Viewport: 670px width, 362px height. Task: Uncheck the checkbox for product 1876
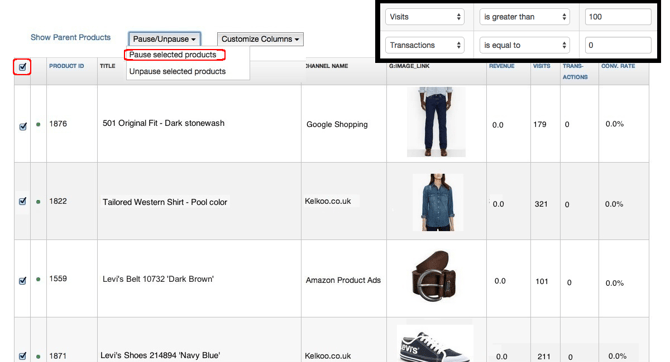(x=23, y=127)
